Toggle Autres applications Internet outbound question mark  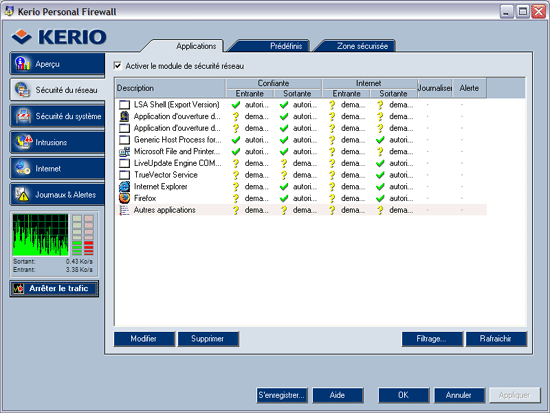(380, 210)
